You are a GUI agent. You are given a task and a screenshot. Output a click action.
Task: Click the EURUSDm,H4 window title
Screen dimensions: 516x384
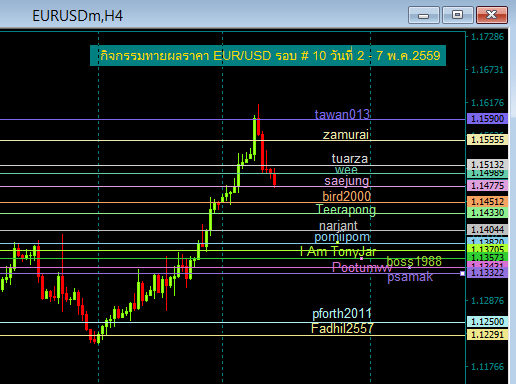78,16
